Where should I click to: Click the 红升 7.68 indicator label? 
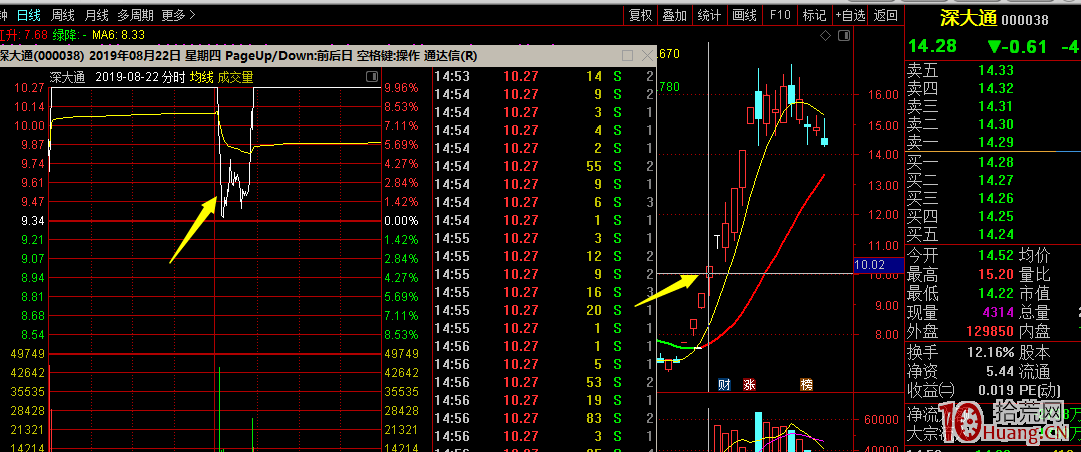pos(23,34)
